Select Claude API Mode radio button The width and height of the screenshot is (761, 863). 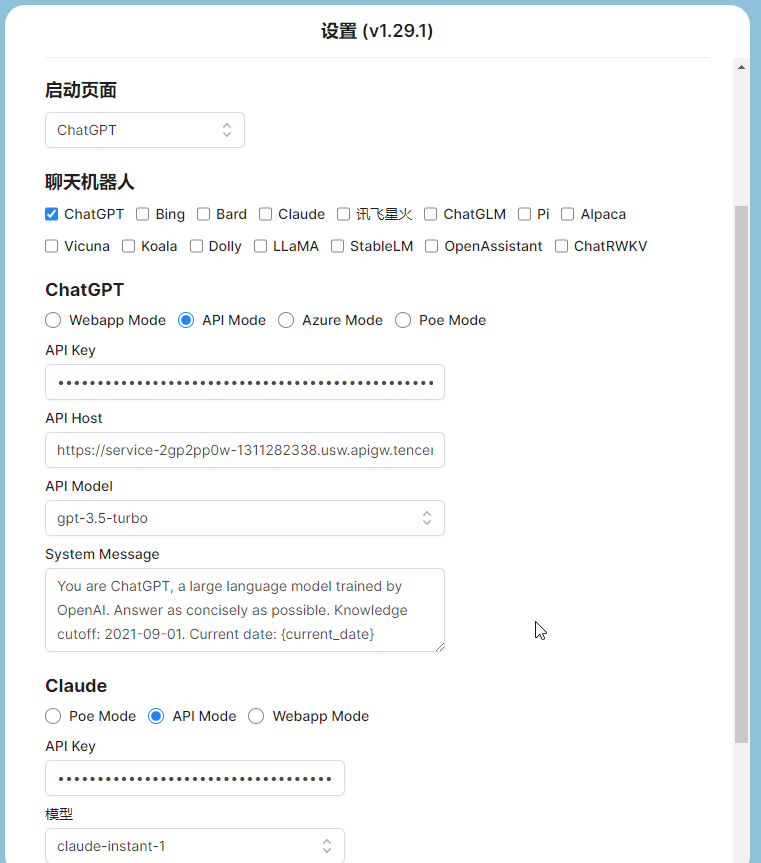(156, 716)
